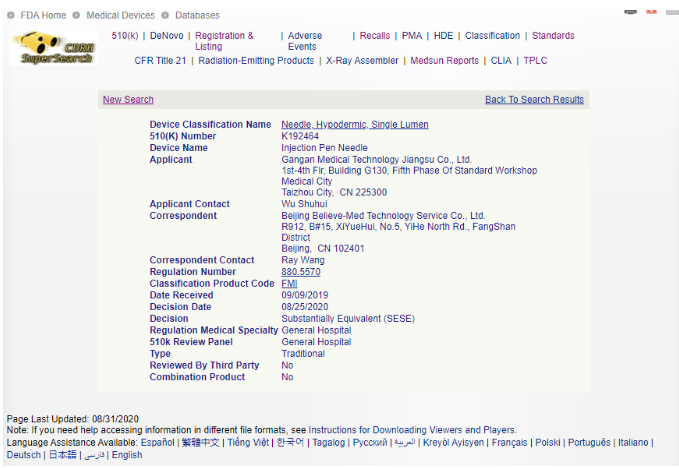Start a New Search

coord(128,100)
